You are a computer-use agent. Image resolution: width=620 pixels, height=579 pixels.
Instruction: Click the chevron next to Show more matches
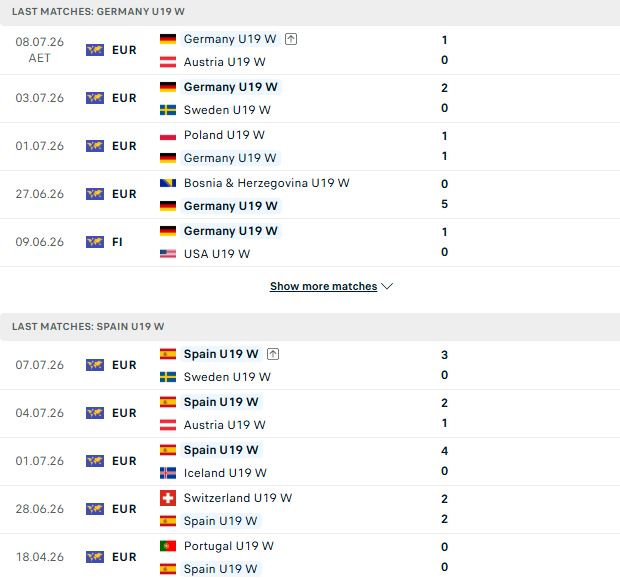click(x=387, y=286)
